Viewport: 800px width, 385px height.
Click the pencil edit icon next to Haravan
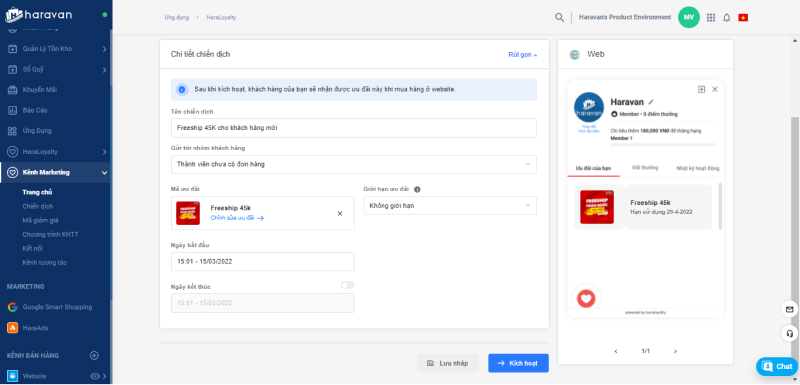click(651, 102)
